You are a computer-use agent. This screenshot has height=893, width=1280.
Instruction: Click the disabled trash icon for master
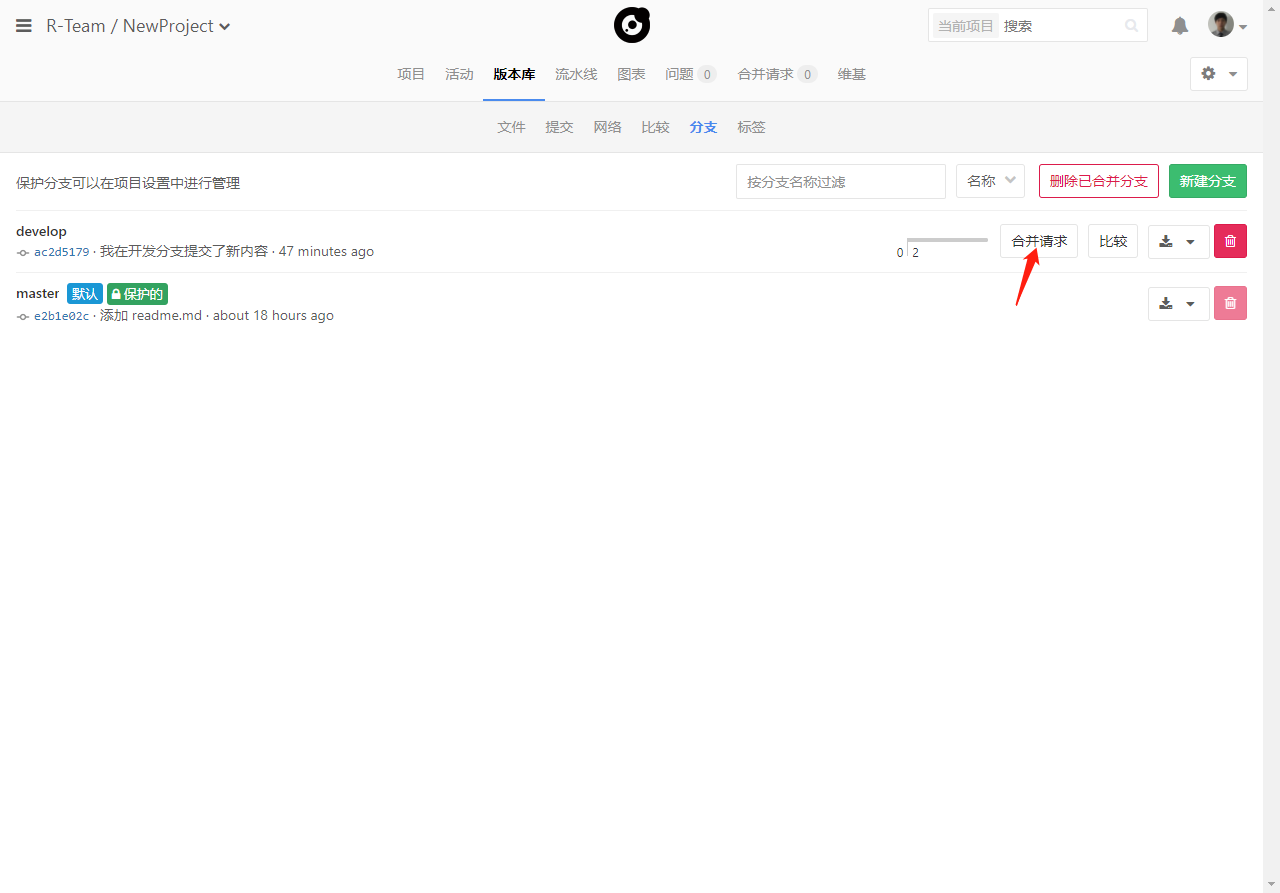click(1230, 303)
